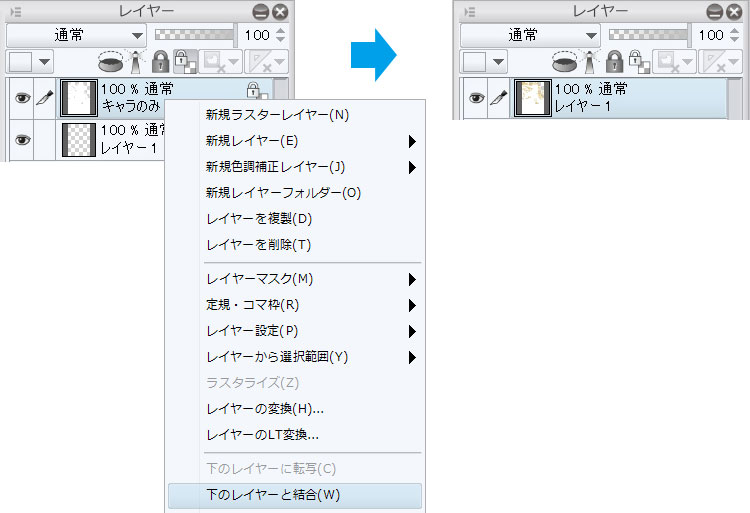Expand arrow next to レイヤーマスク(M)
Viewport: 750px width, 513px height.
point(412,279)
